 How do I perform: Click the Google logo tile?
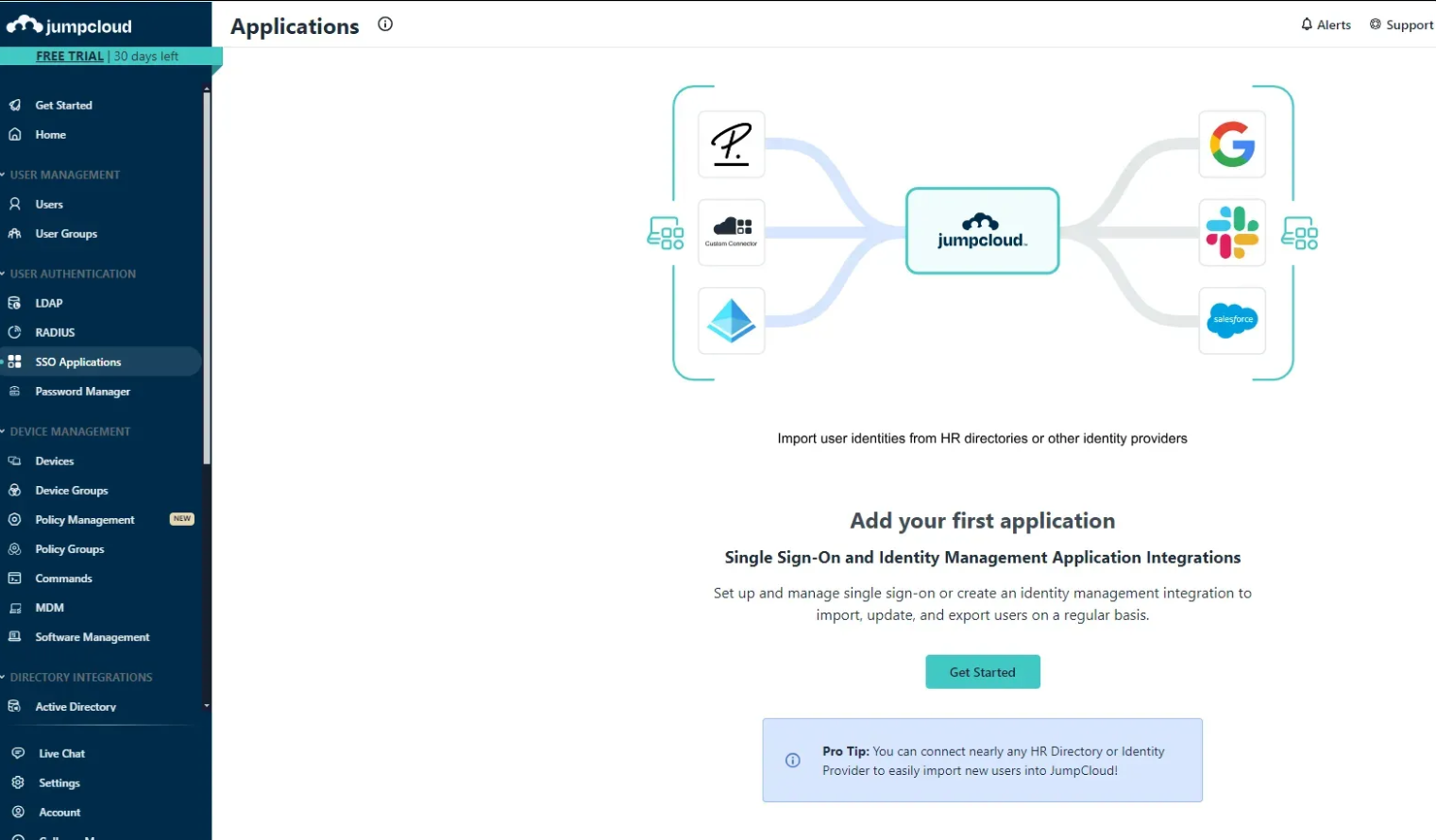(1232, 144)
